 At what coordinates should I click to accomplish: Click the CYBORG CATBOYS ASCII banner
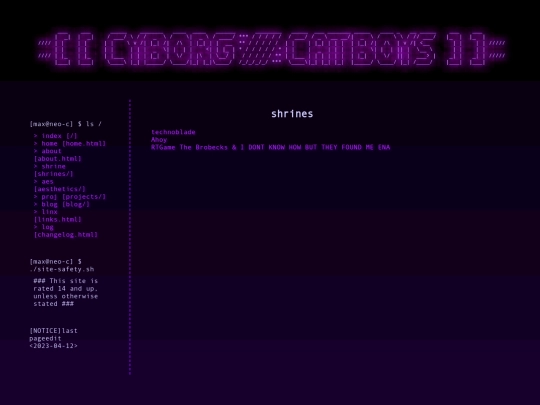[271, 49]
